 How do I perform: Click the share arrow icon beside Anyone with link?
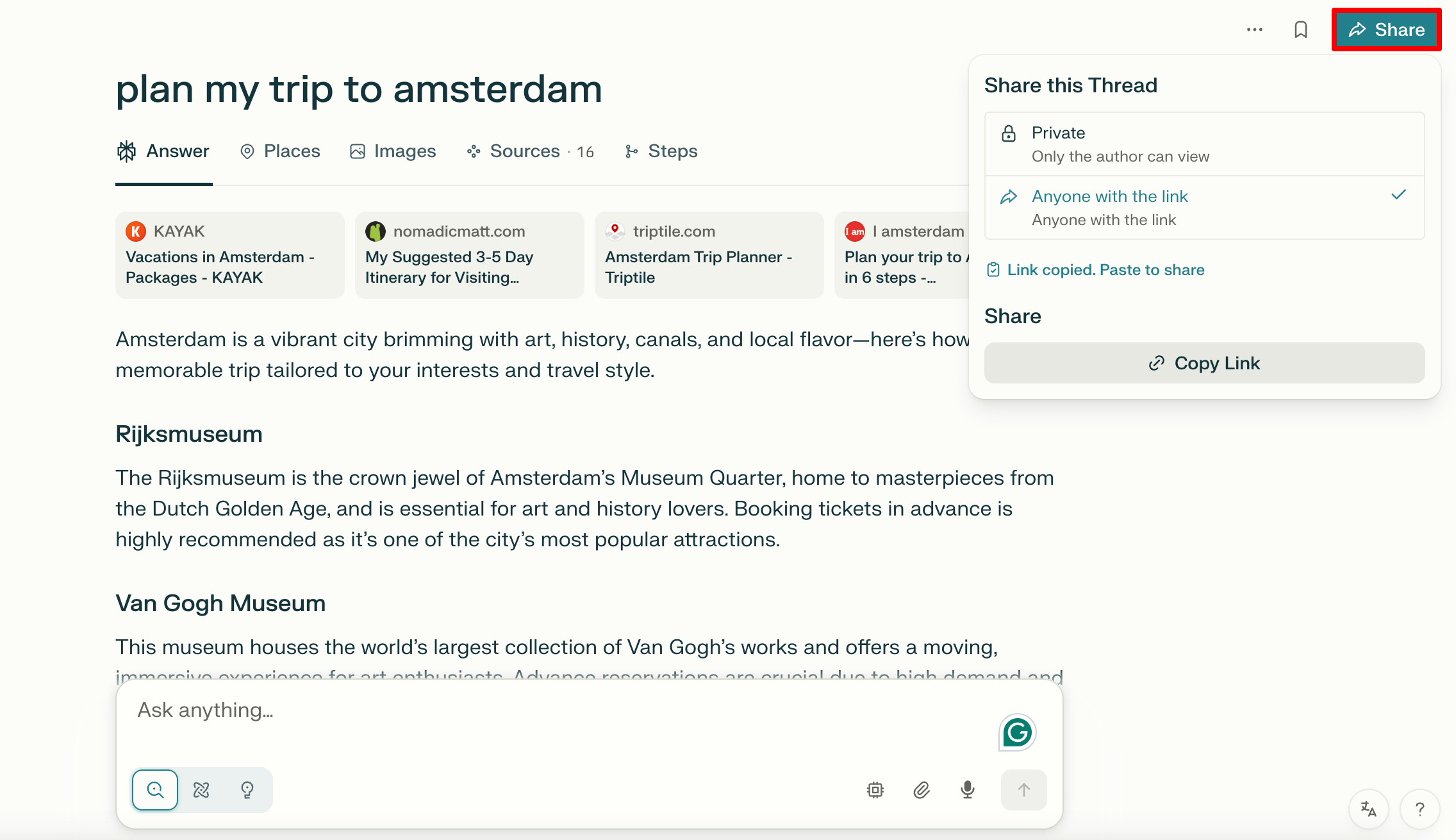(x=1009, y=197)
